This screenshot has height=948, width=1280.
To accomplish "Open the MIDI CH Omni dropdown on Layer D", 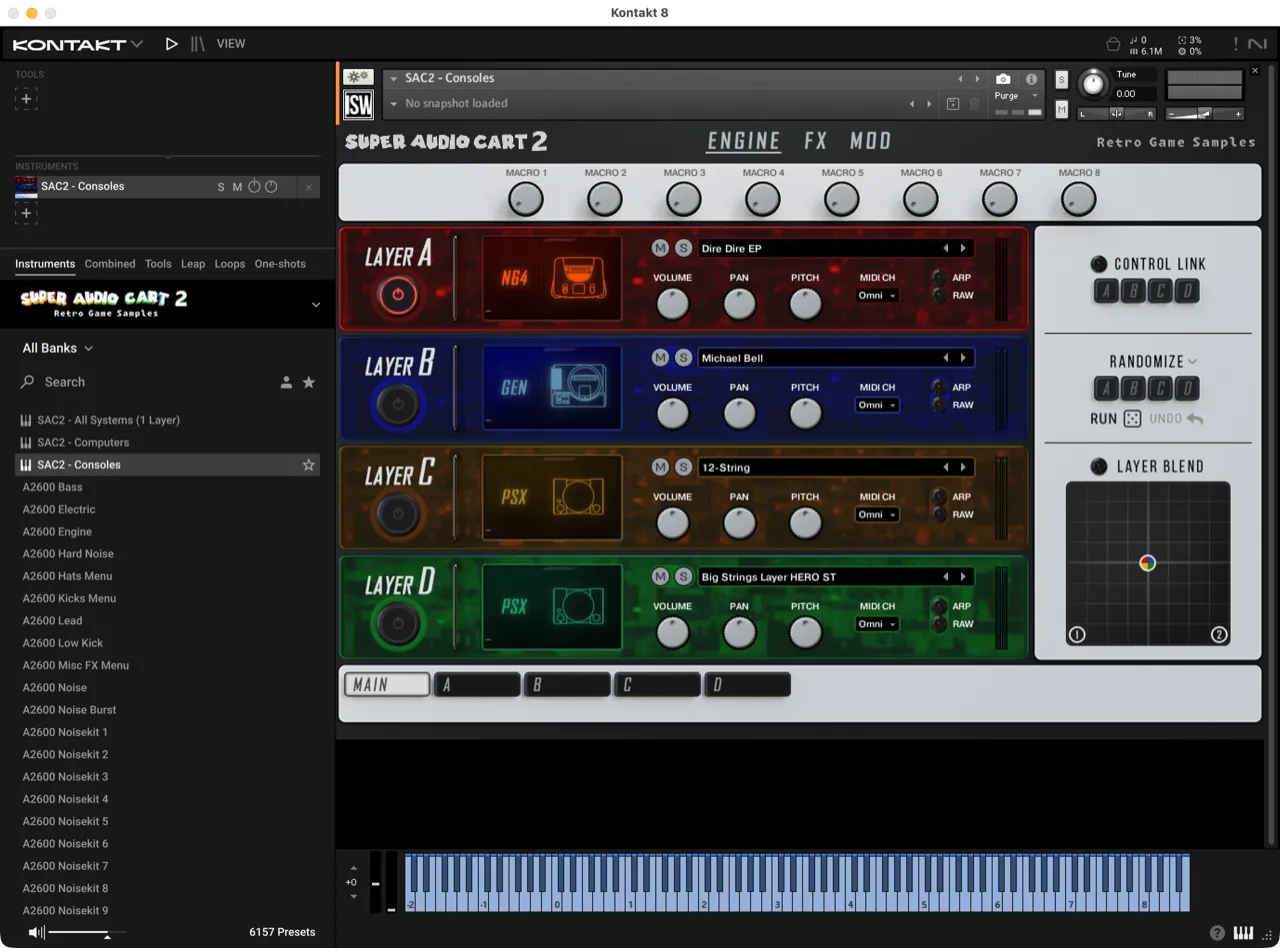I will click(x=876, y=623).
